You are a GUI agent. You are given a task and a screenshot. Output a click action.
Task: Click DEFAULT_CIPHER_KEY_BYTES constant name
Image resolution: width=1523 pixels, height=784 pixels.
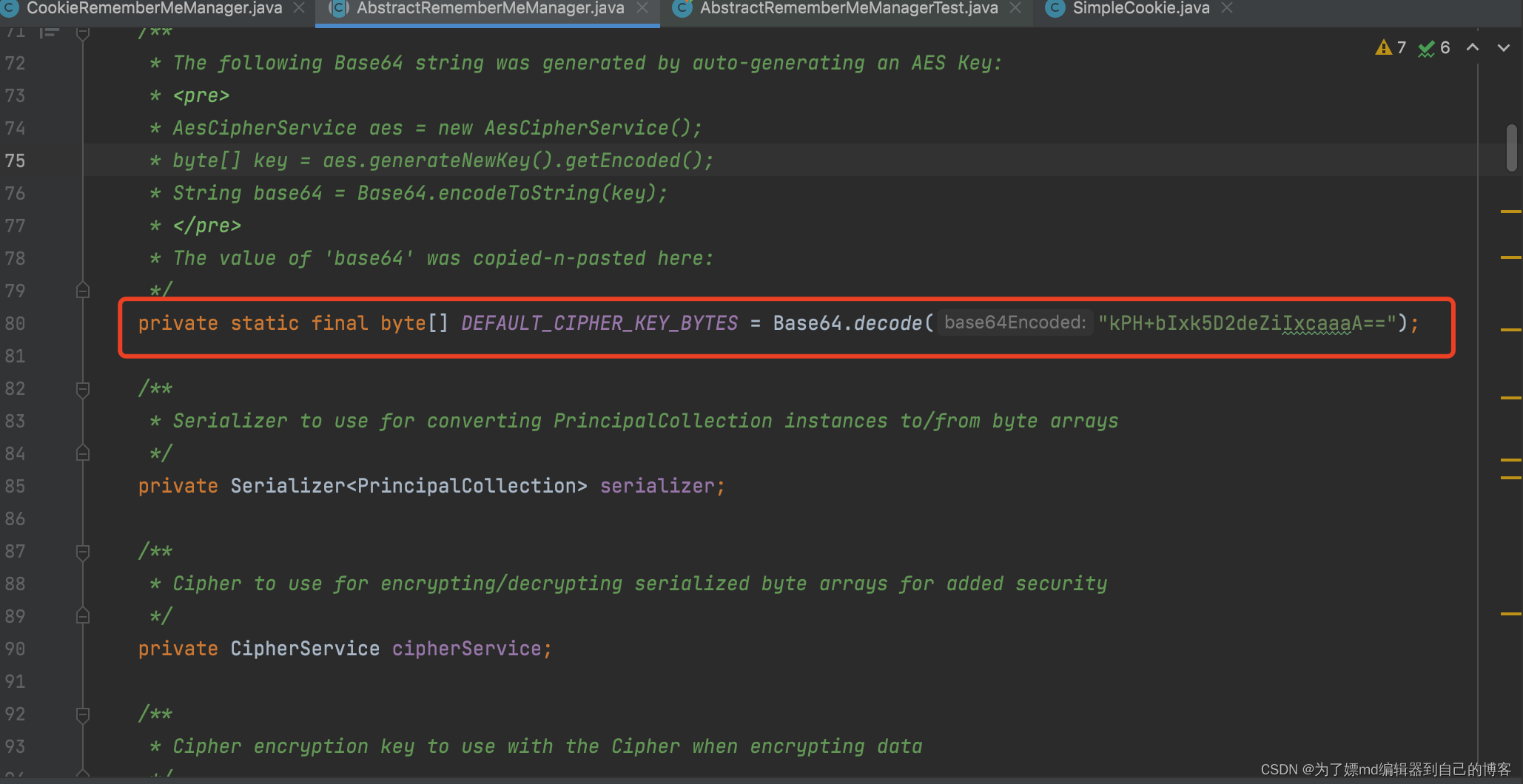pyautogui.click(x=599, y=323)
